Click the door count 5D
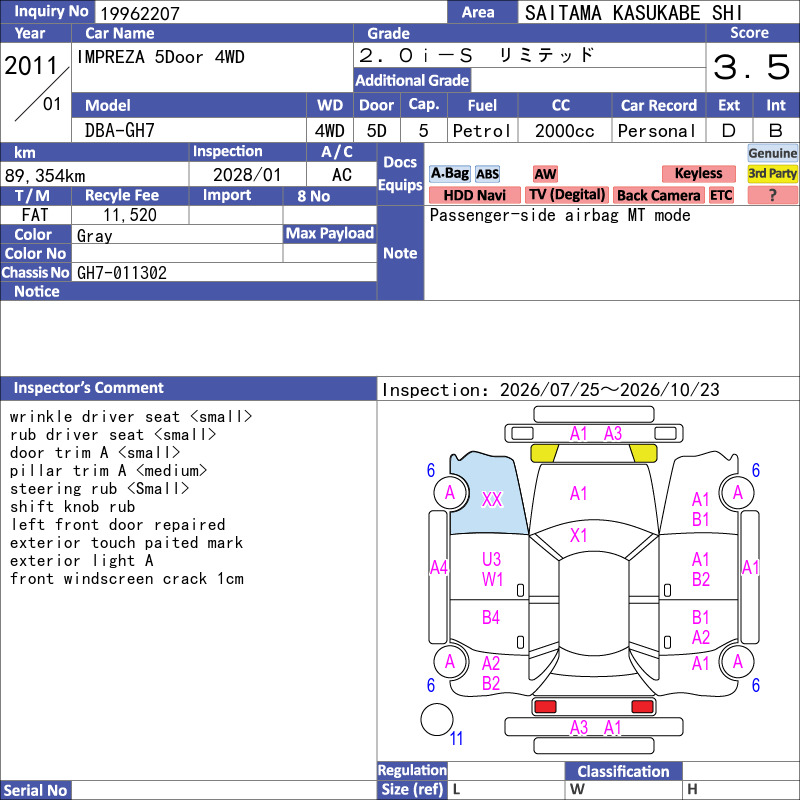 (x=377, y=131)
